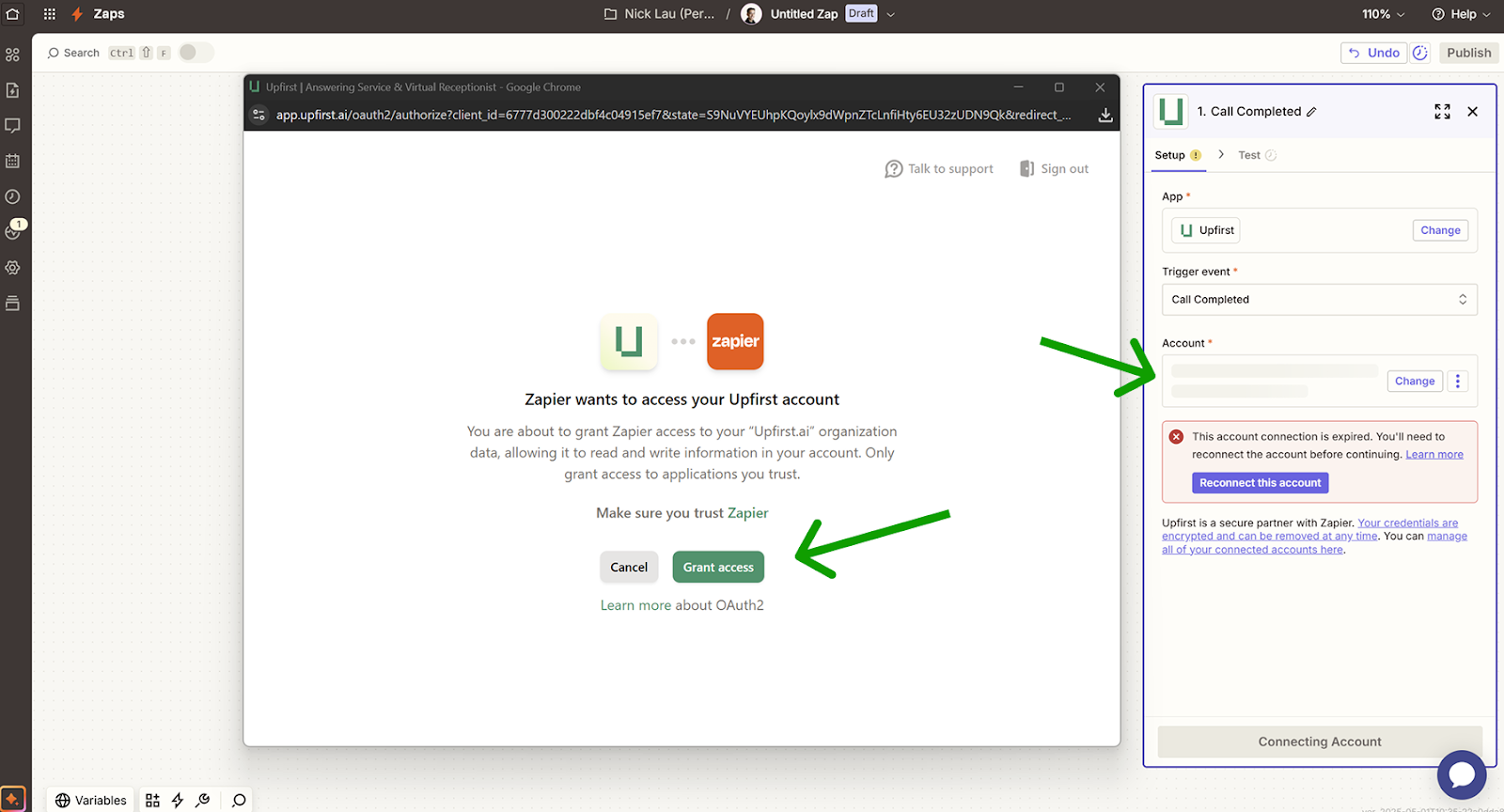This screenshot has width=1504, height=812.
Task: Open the Variables panel
Action: tap(90, 801)
